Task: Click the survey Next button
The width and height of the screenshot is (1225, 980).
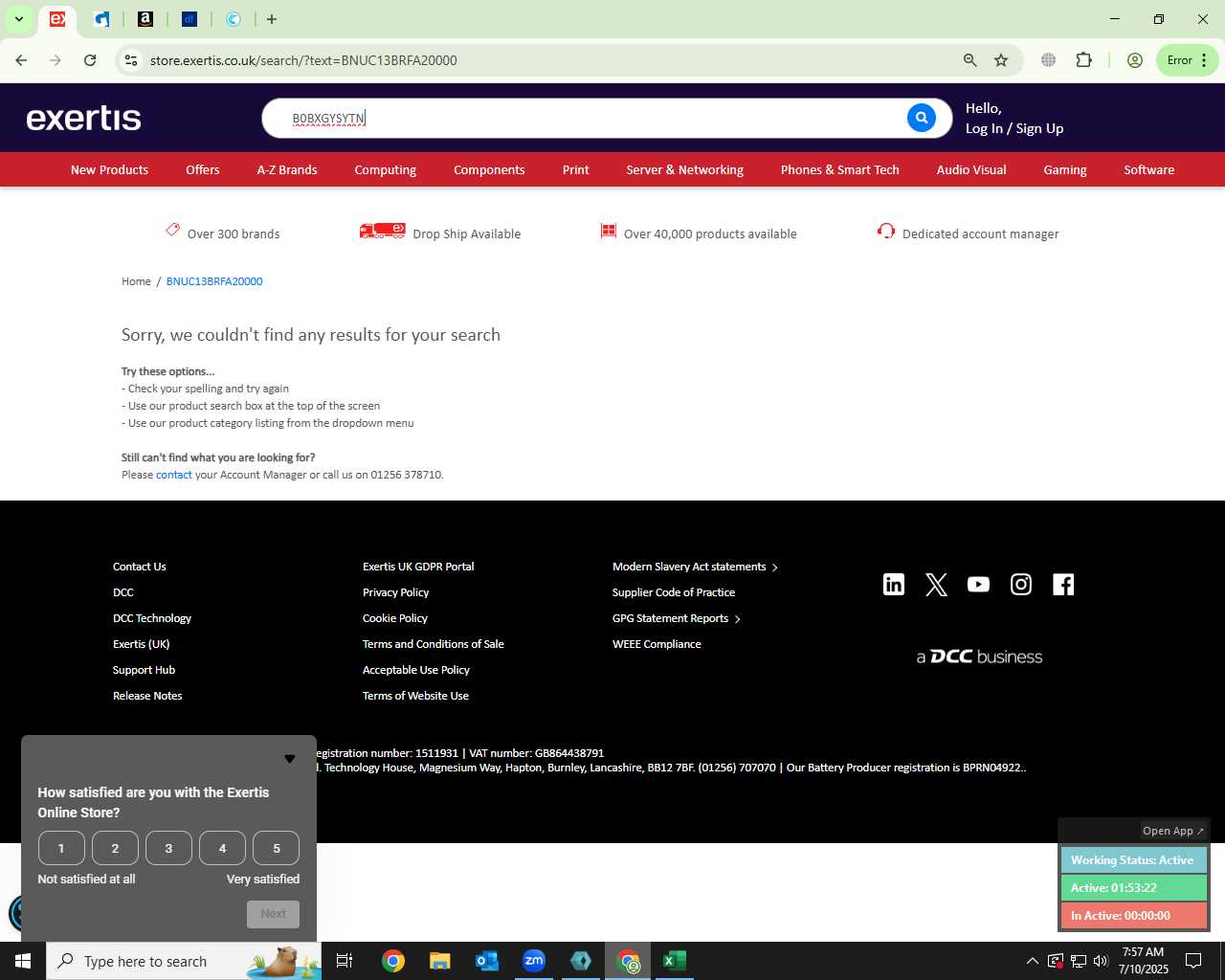Action: [273, 914]
